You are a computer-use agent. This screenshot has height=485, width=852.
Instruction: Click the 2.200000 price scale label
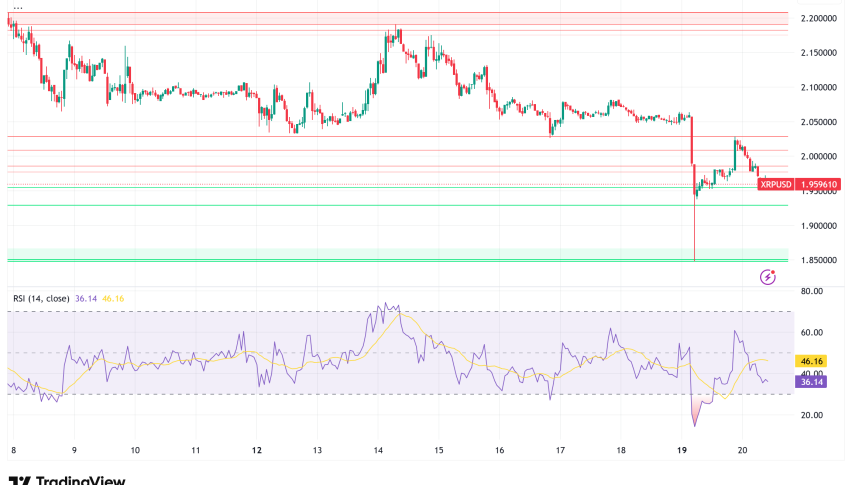[820, 19]
